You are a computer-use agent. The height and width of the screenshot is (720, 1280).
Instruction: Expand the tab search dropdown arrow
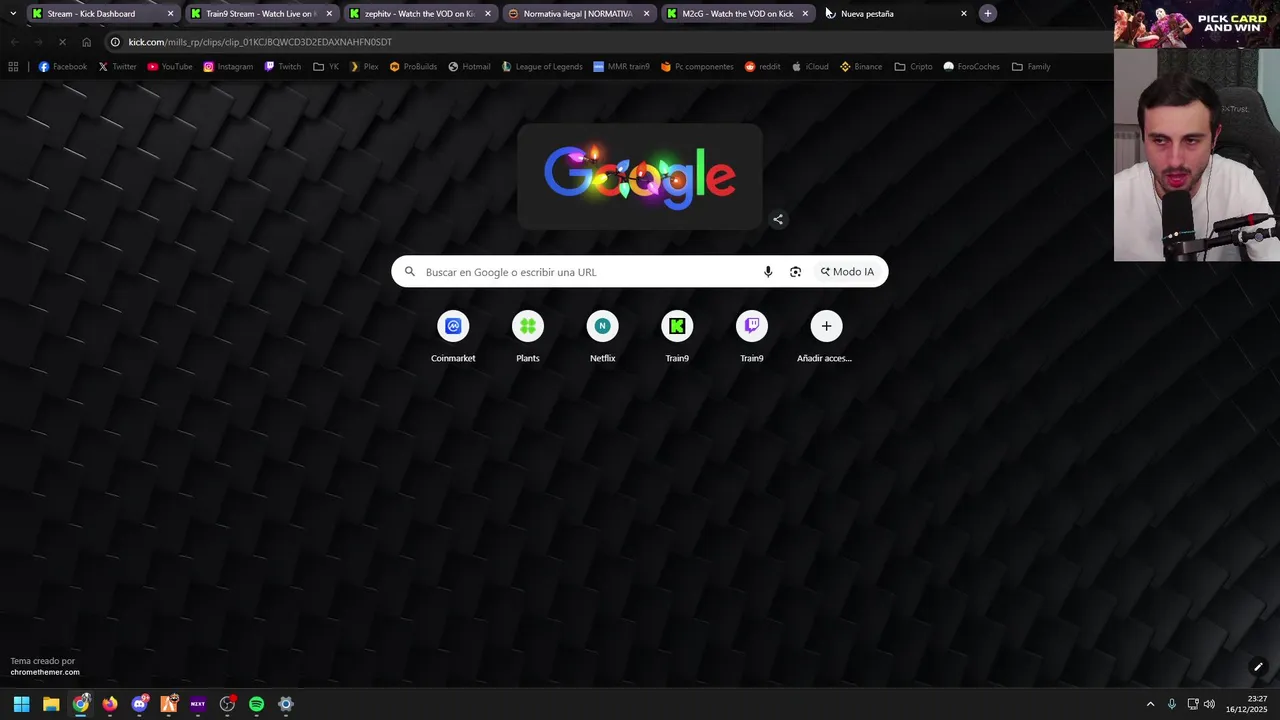[x=12, y=14]
